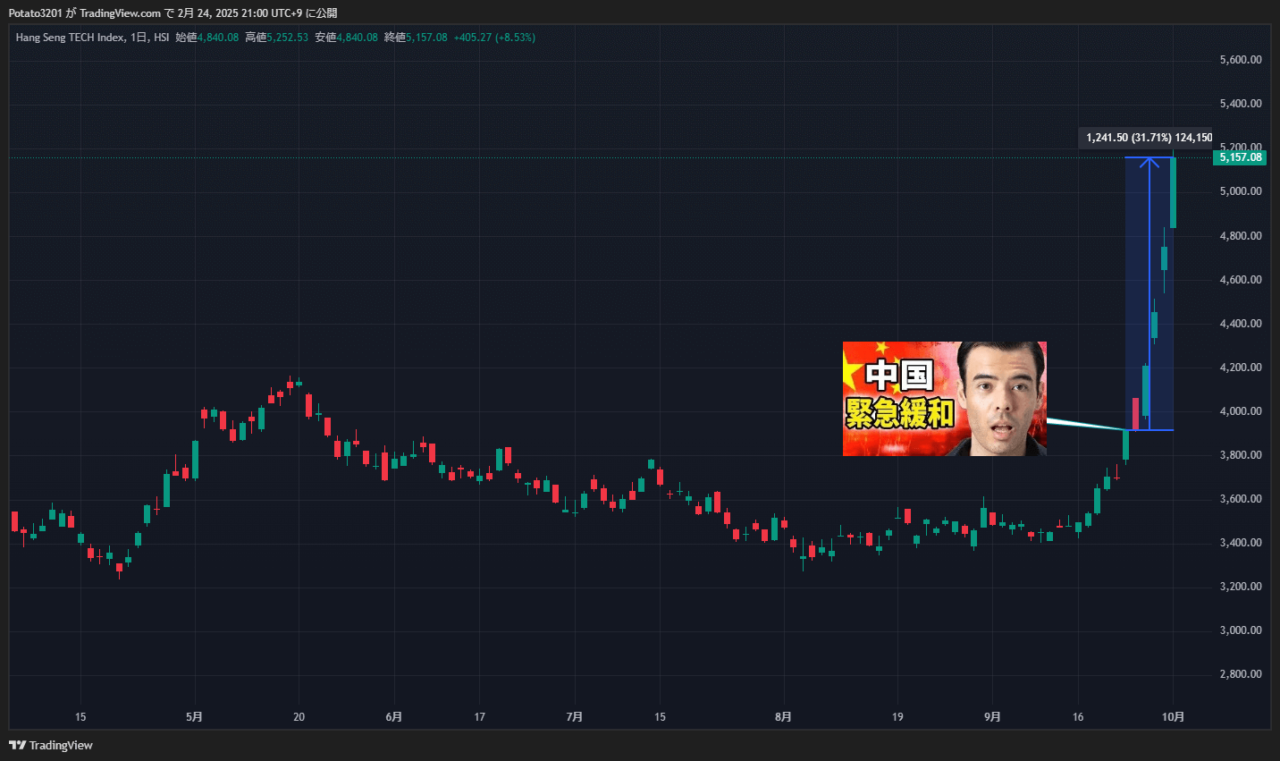Click the HSI exchange label
Image resolution: width=1280 pixels, height=761 pixels.
(x=161, y=37)
